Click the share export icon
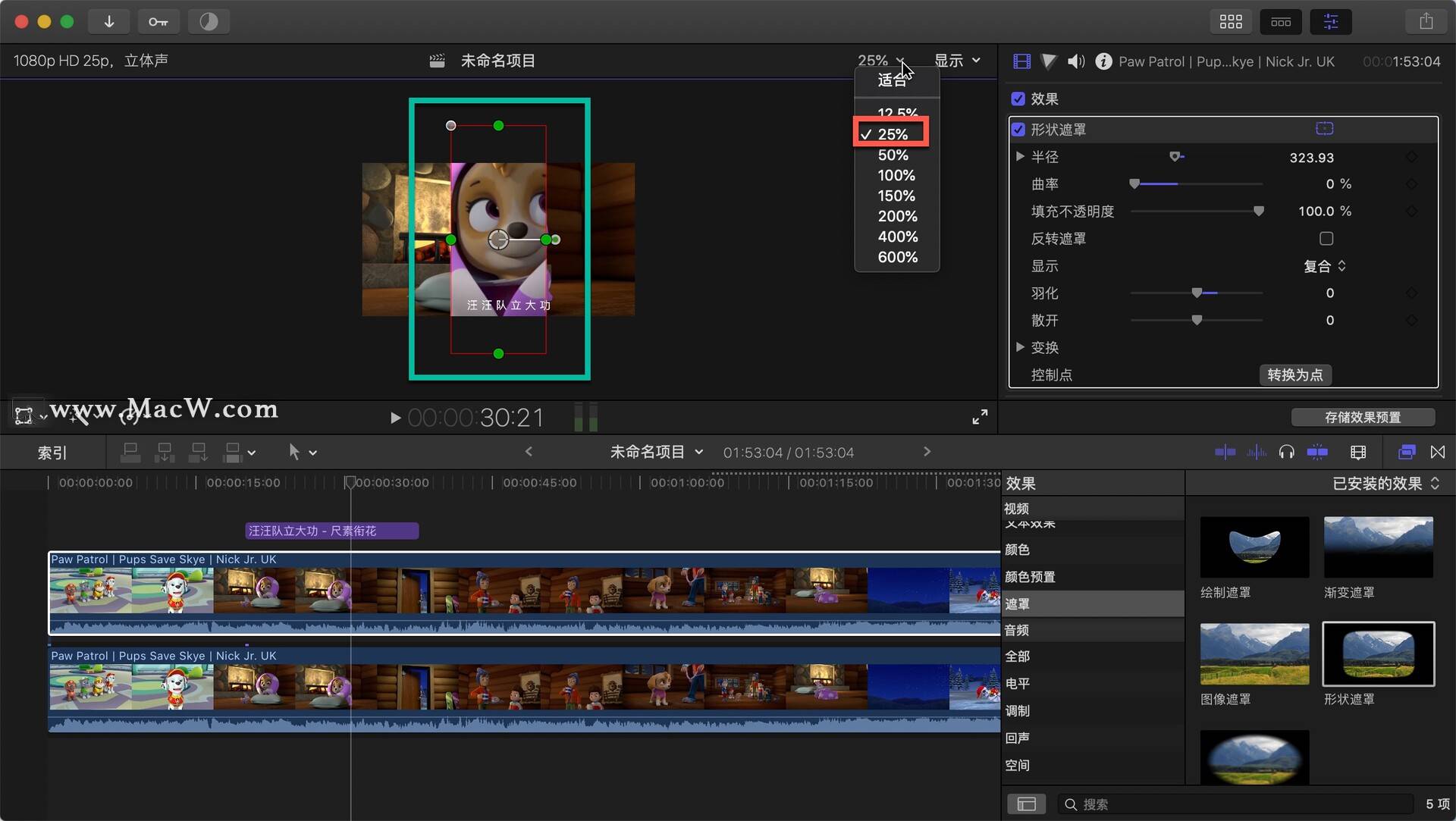This screenshot has height=821, width=1456. (1426, 21)
